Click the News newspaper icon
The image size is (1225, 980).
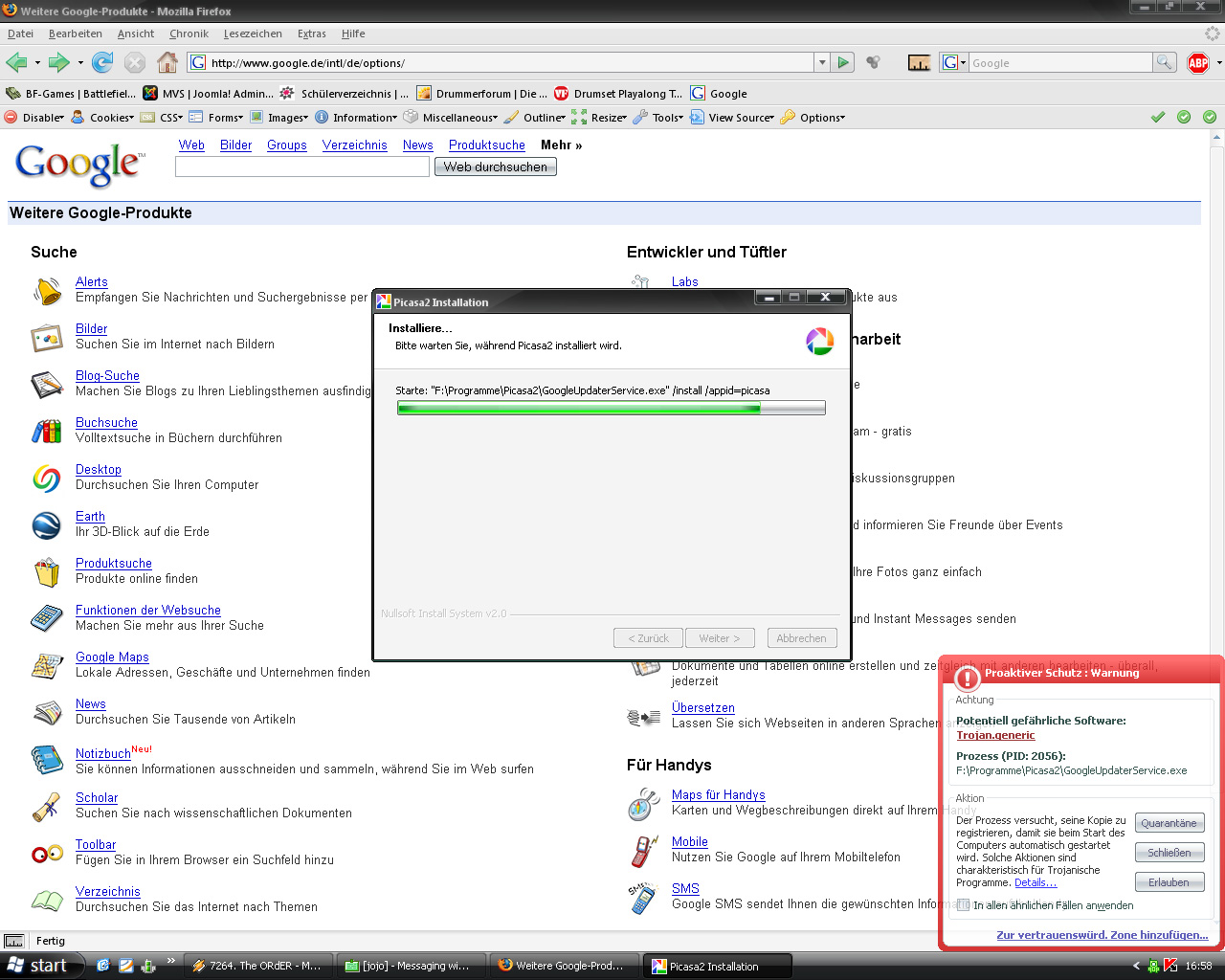click(47, 712)
